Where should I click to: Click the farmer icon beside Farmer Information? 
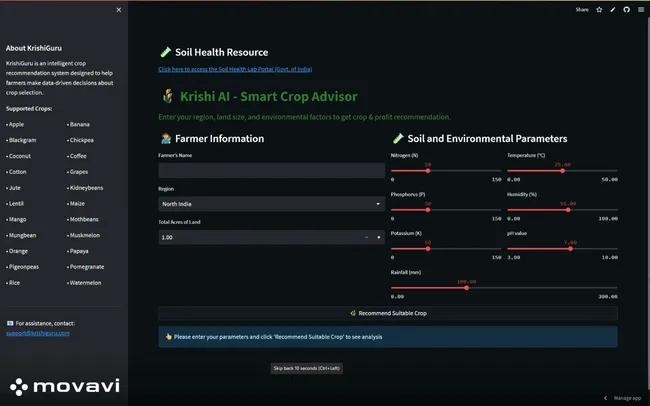(166, 139)
